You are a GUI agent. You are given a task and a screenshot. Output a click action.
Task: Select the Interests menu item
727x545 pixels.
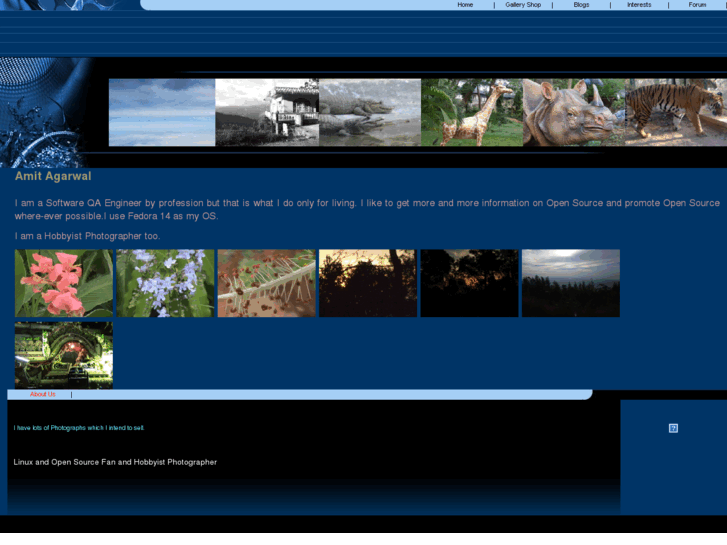point(639,5)
